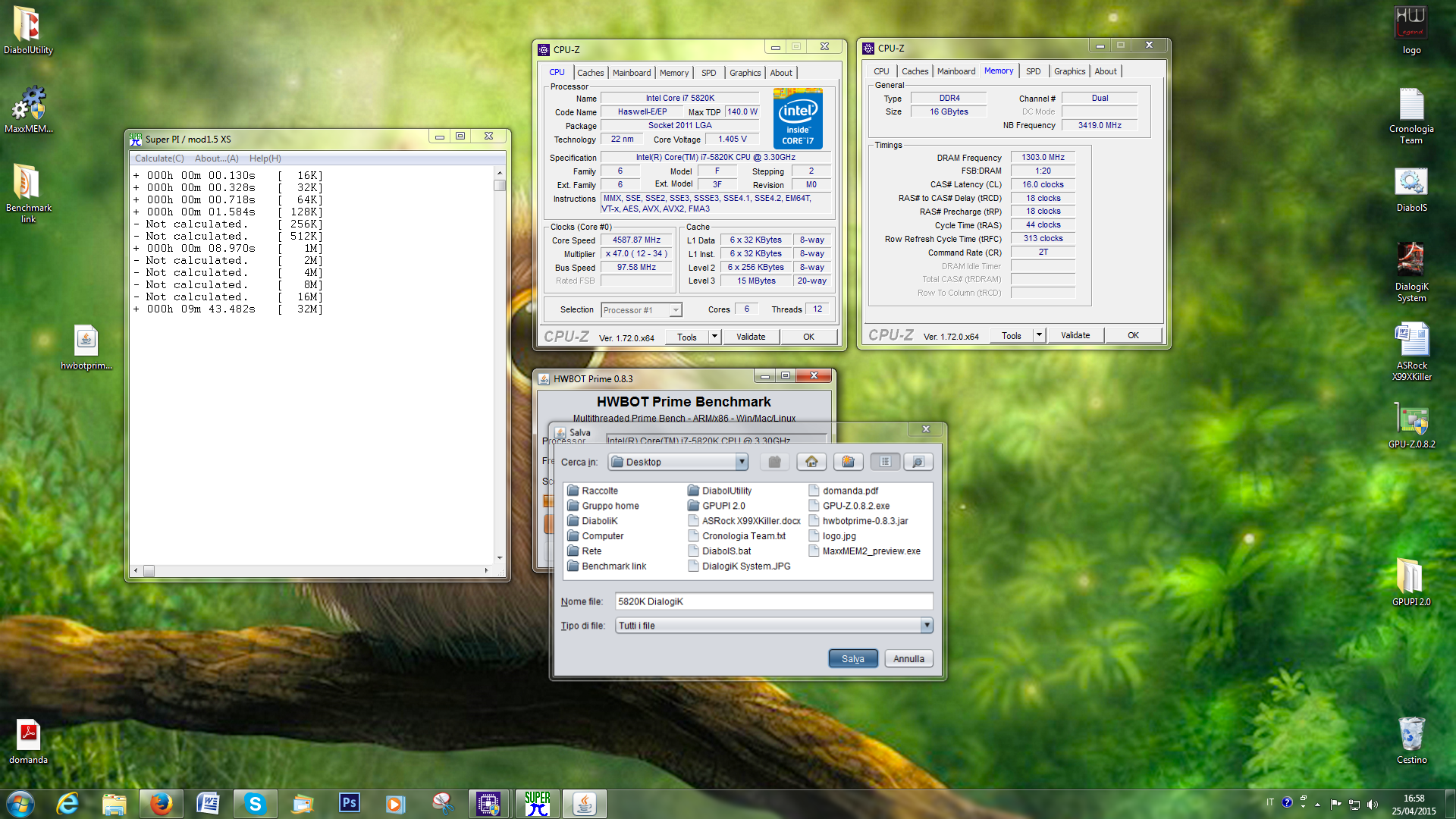Open hwbotprime jar file on desktop

(x=86, y=347)
